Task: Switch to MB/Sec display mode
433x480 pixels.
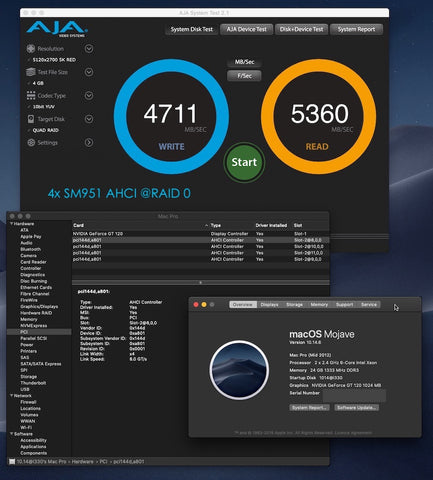Action: (x=244, y=62)
